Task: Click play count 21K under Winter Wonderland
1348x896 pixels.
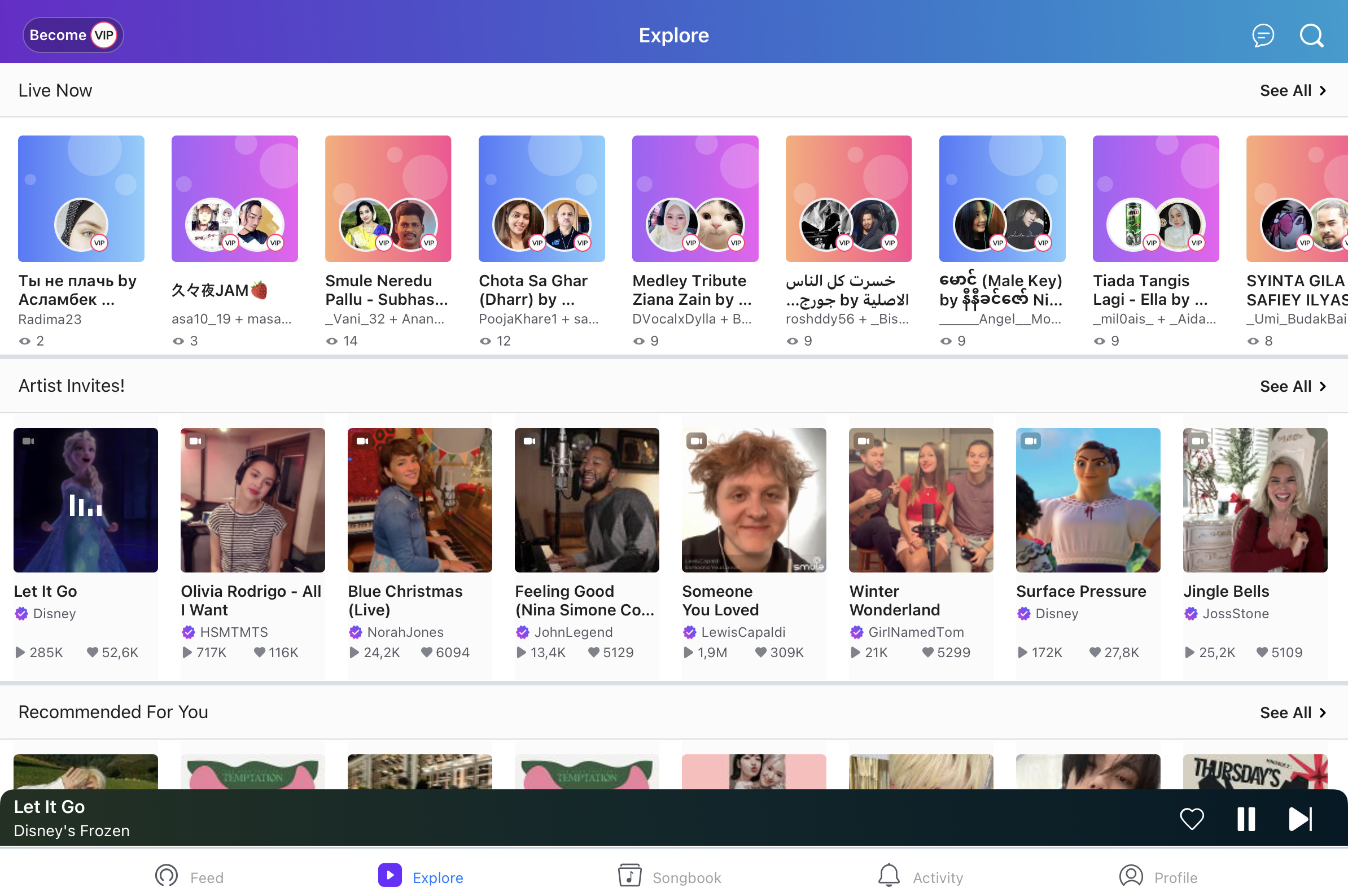Action: (x=869, y=653)
